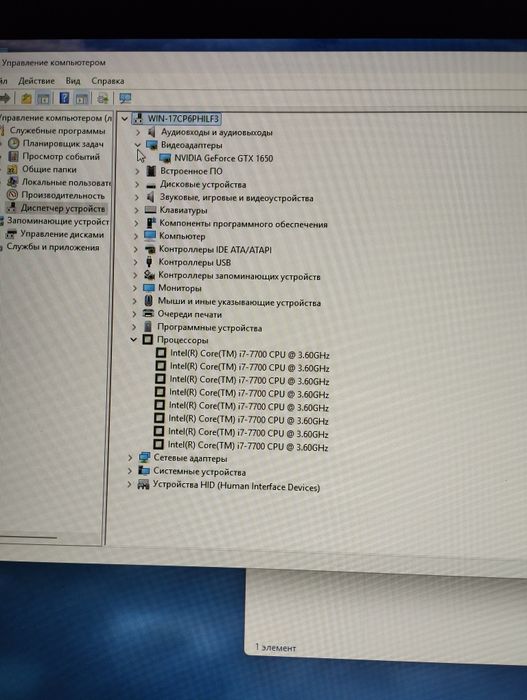The image size is (527, 700).
Task: Expand the Клавиатуры category
Action: (136, 210)
